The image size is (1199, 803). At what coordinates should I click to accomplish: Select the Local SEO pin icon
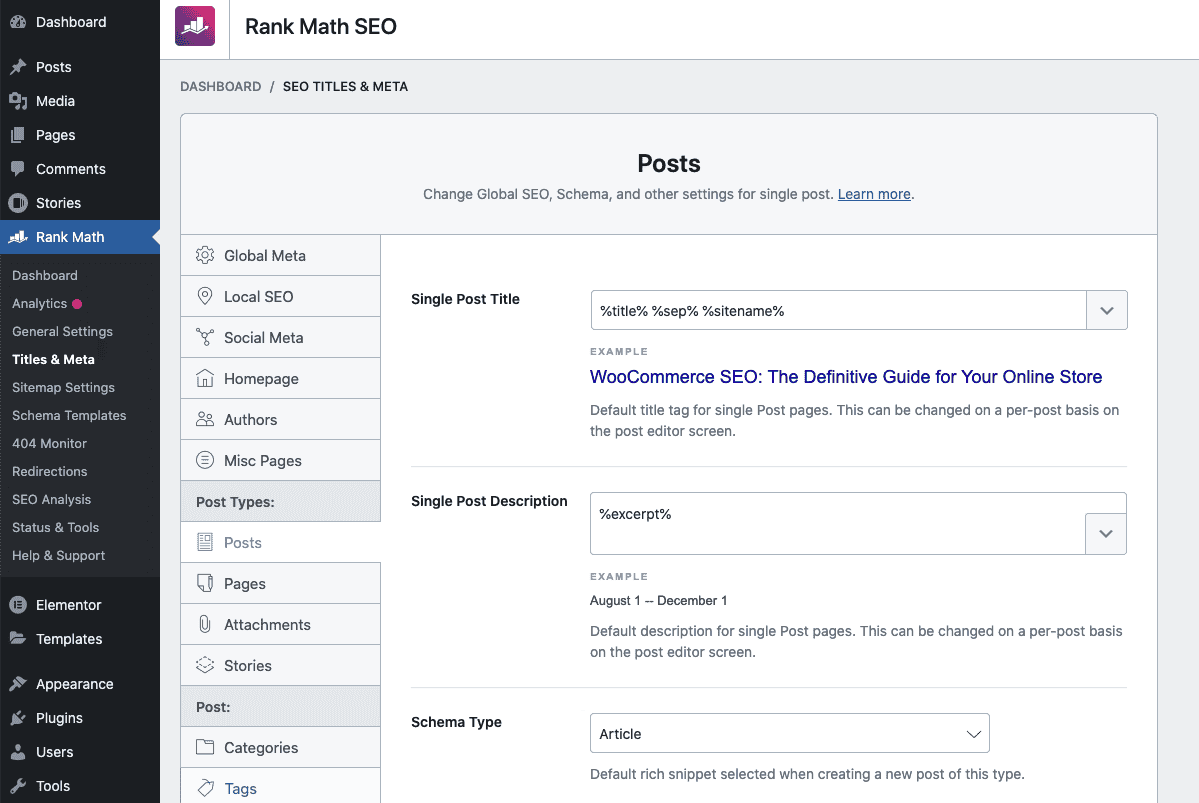click(205, 296)
